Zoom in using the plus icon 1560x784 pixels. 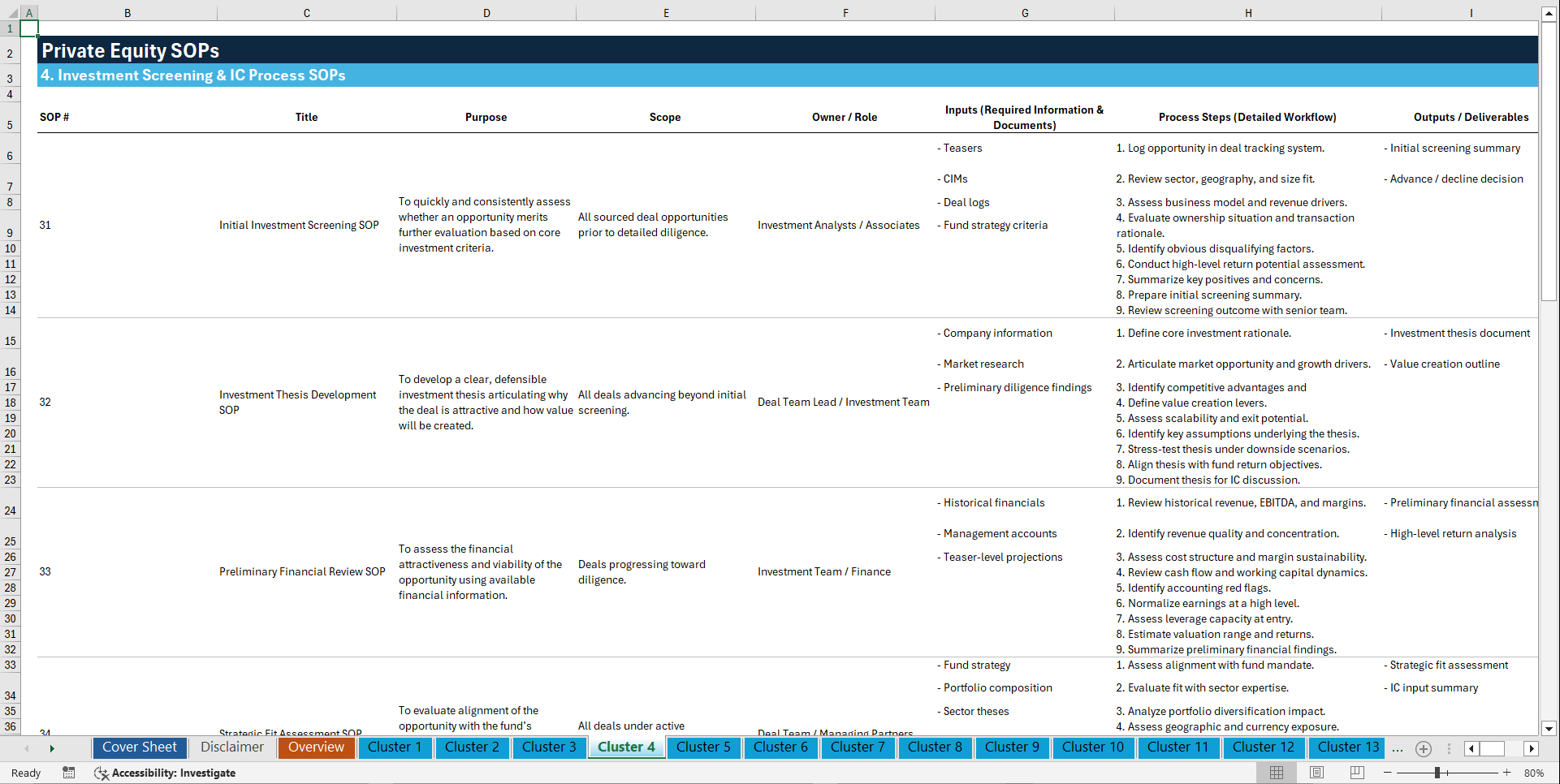(1507, 773)
